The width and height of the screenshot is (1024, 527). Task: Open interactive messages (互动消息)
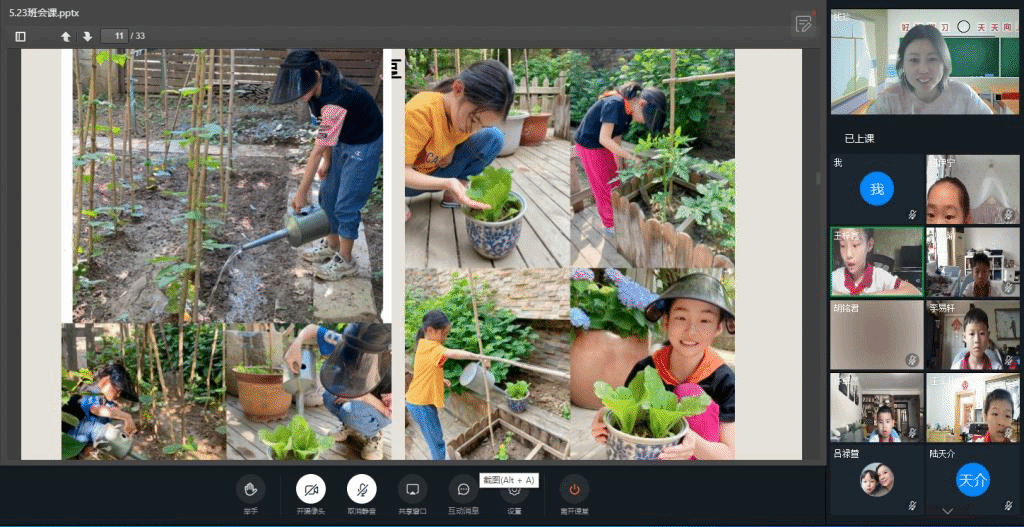tap(463, 489)
